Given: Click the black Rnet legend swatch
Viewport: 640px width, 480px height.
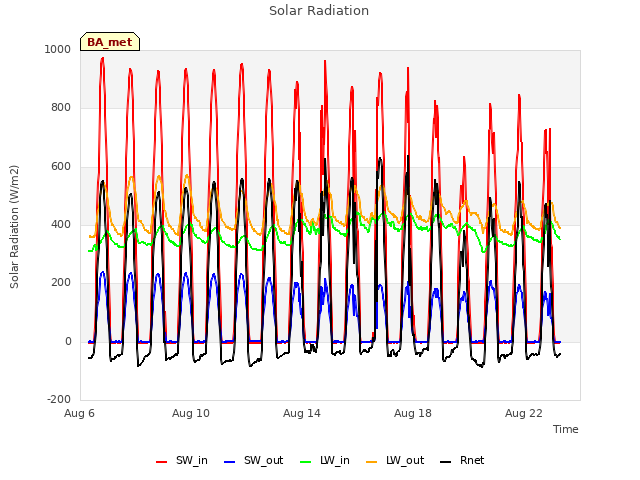Looking at the screenshot, I should point(446,462).
